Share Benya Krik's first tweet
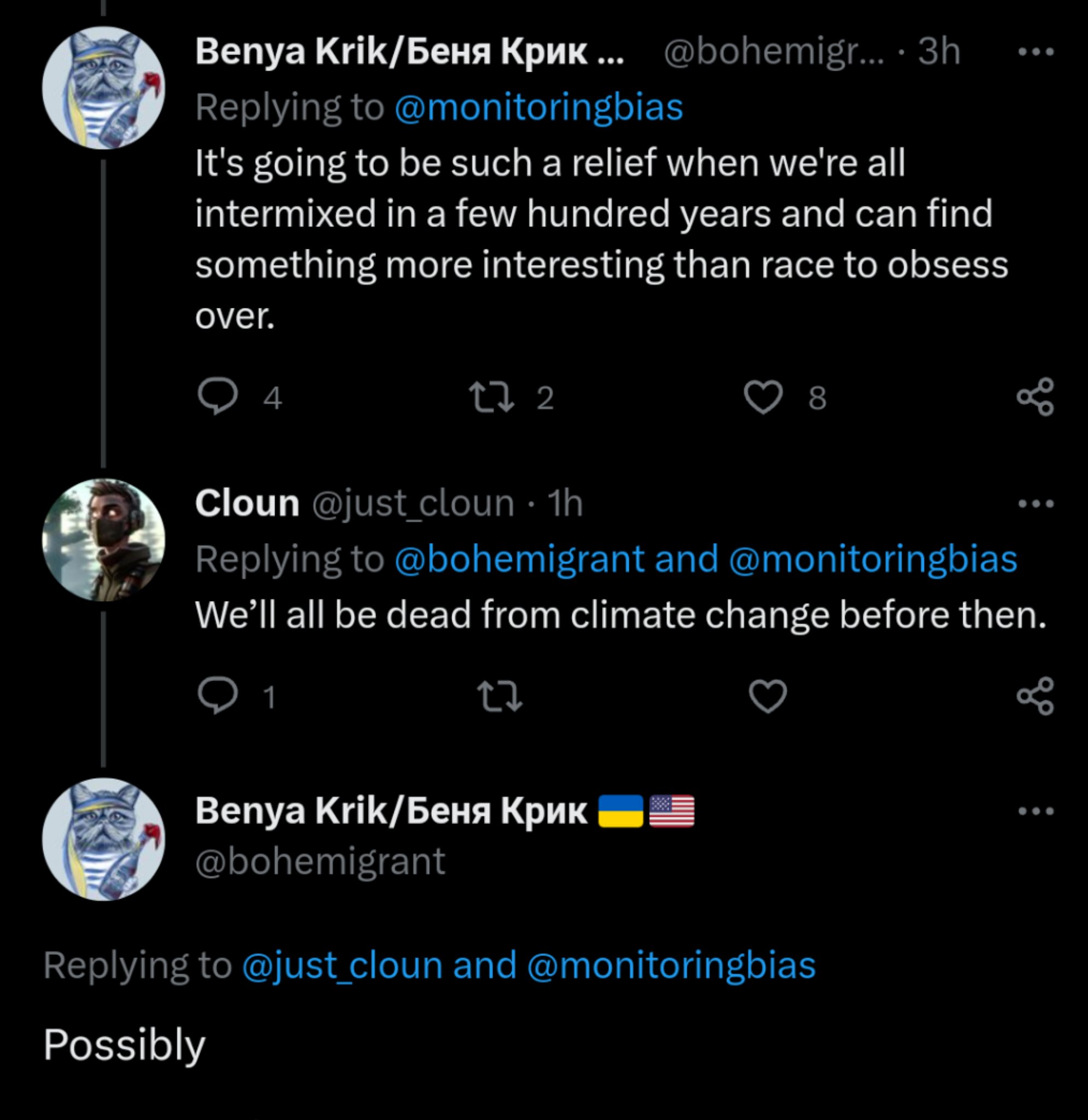This screenshot has width=1088, height=1120. [x=1036, y=396]
